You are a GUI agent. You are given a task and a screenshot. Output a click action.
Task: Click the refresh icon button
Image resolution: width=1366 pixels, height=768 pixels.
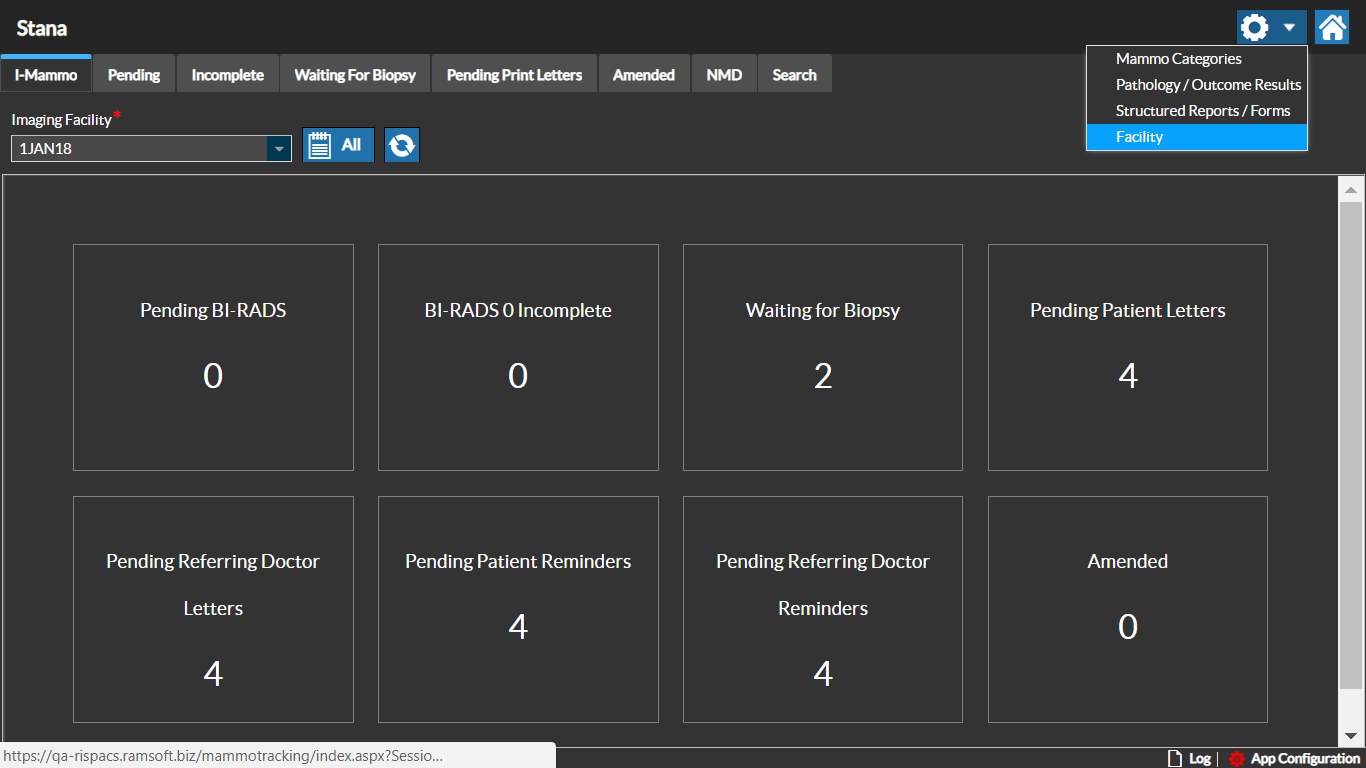(402, 145)
